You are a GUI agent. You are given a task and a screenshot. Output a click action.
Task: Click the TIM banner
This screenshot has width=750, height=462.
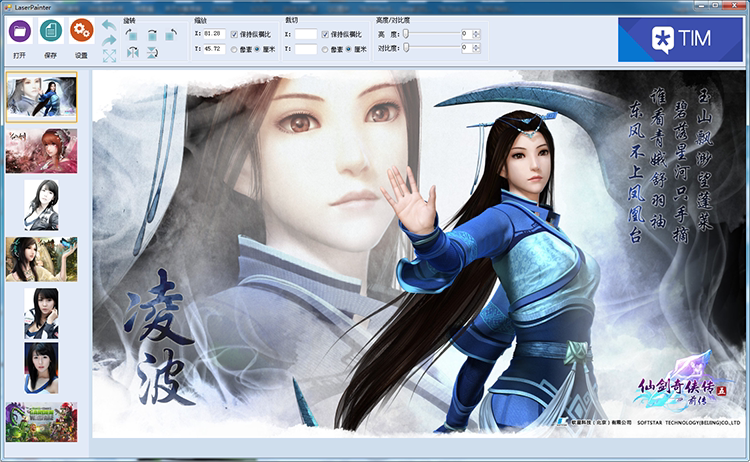(680, 40)
